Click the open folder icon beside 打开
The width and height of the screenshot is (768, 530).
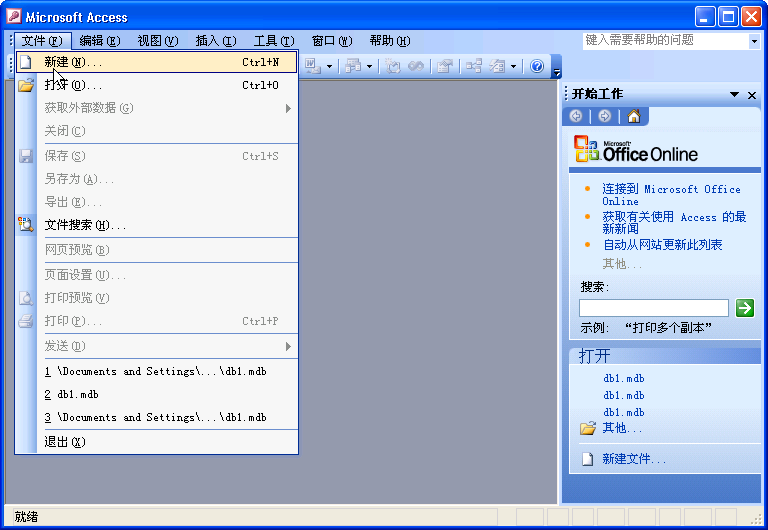(26, 85)
